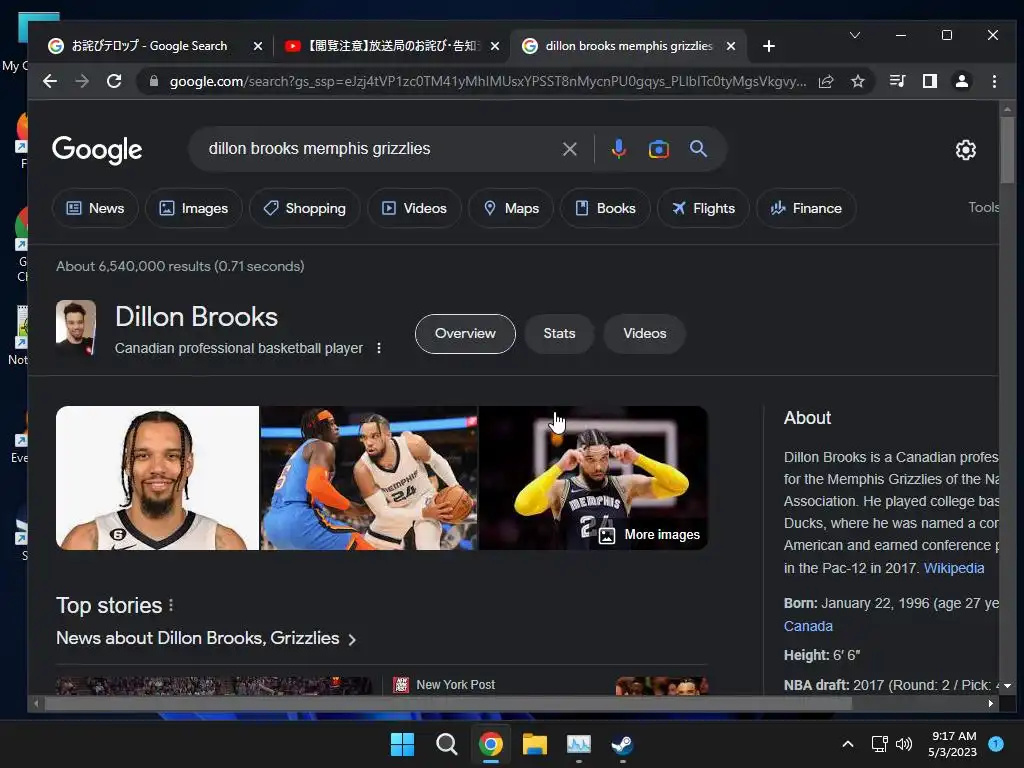This screenshot has height=768, width=1024.
Task: Open search Tools options
Action: (983, 207)
